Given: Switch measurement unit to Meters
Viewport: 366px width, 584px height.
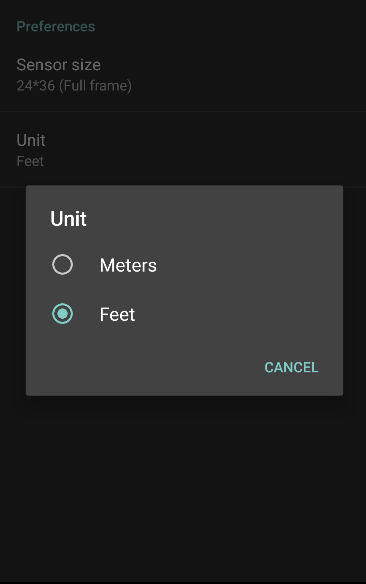Looking at the screenshot, I should (x=104, y=265).
